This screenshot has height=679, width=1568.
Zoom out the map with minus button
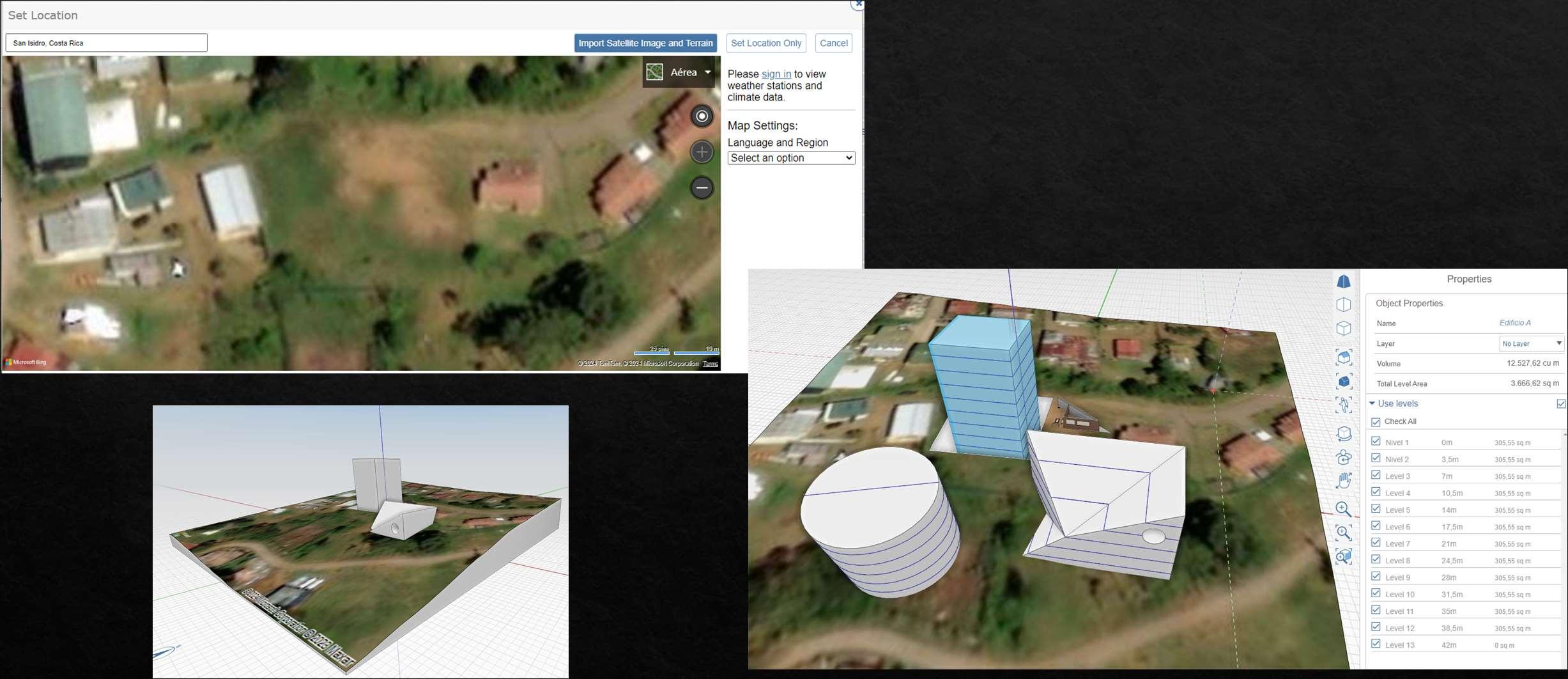[702, 188]
